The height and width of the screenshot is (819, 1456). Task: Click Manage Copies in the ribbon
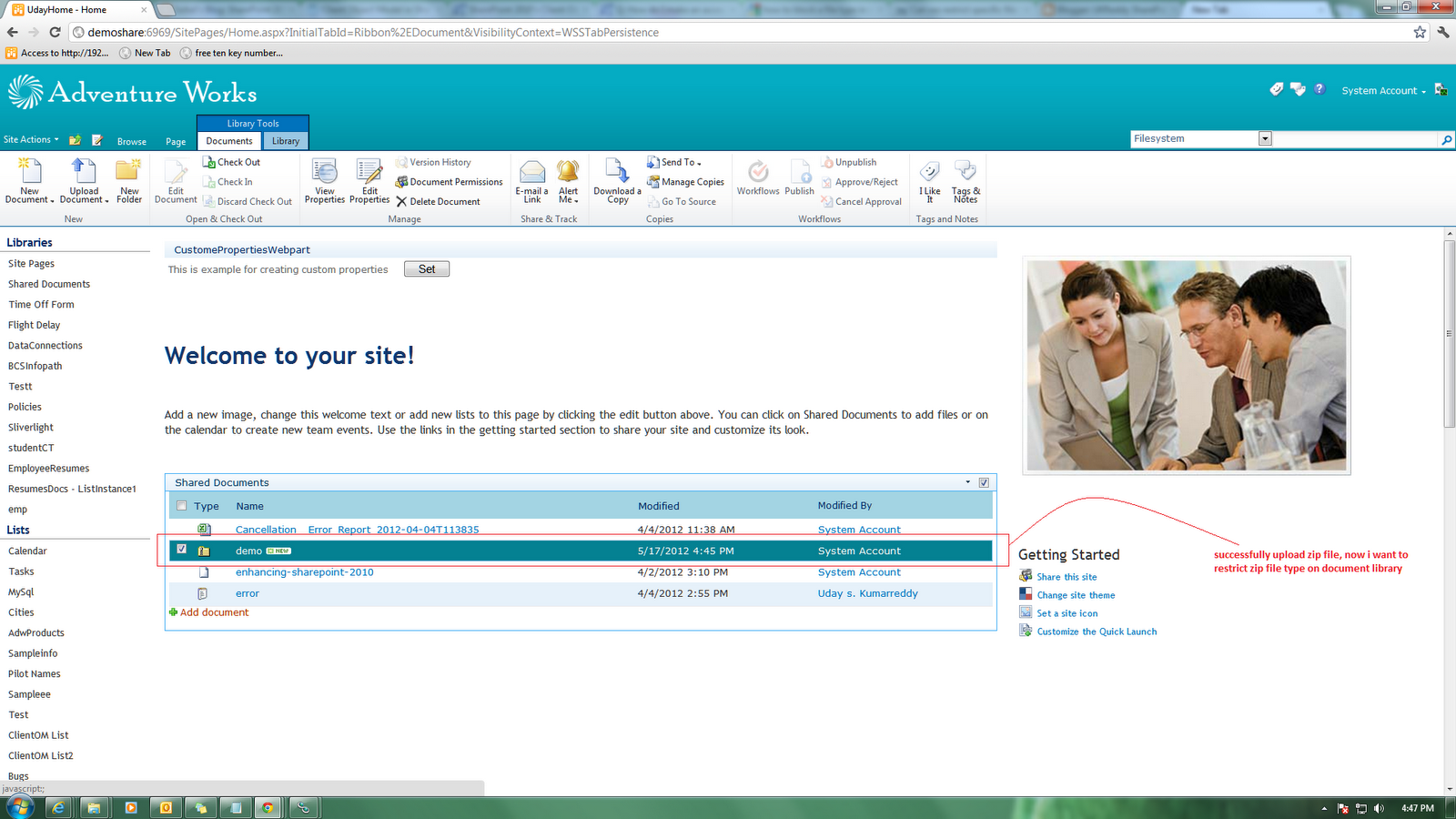point(685,182)
